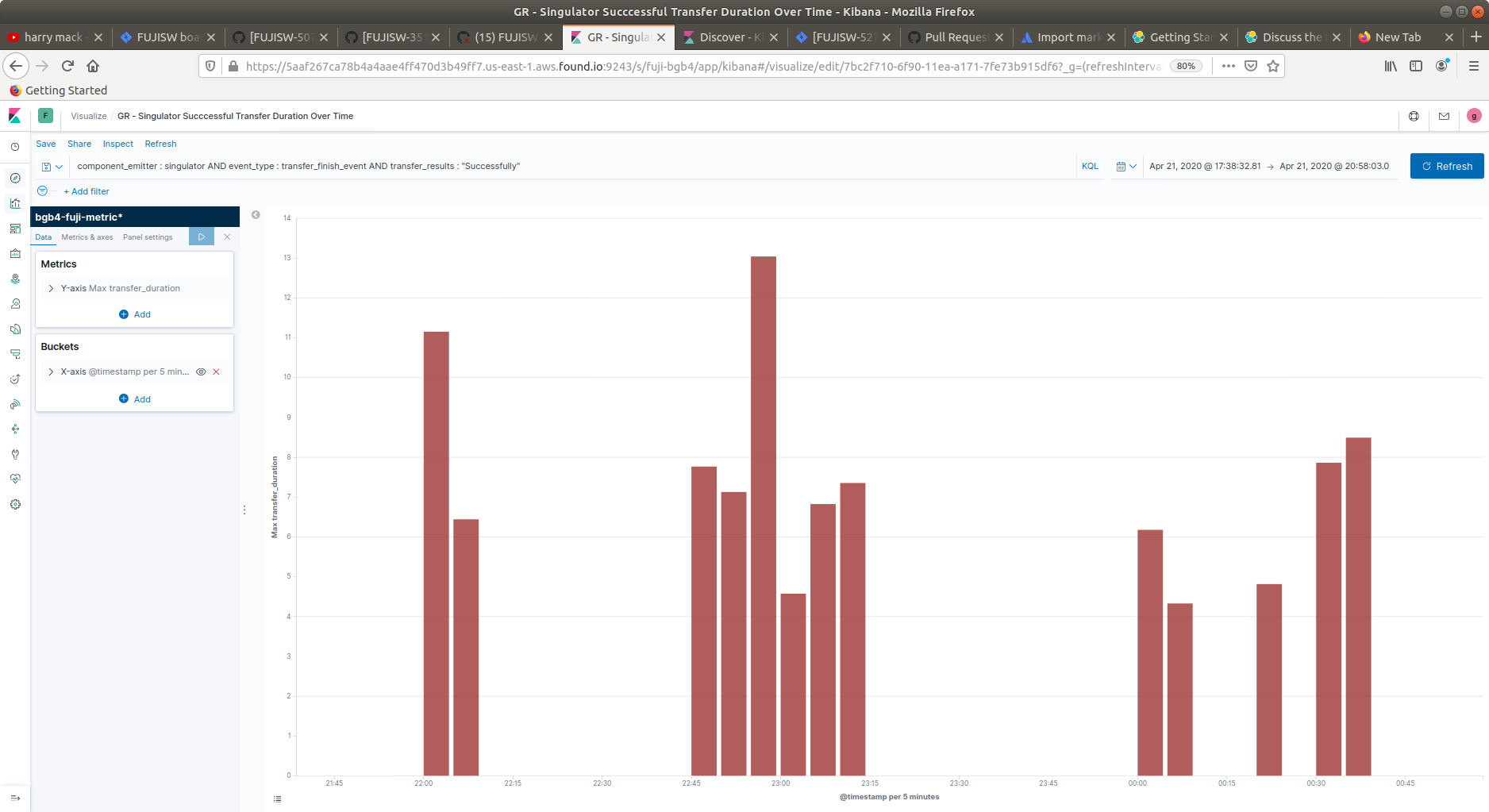
Task: Discard changes with the X icon
Action: tap(227, 237)
